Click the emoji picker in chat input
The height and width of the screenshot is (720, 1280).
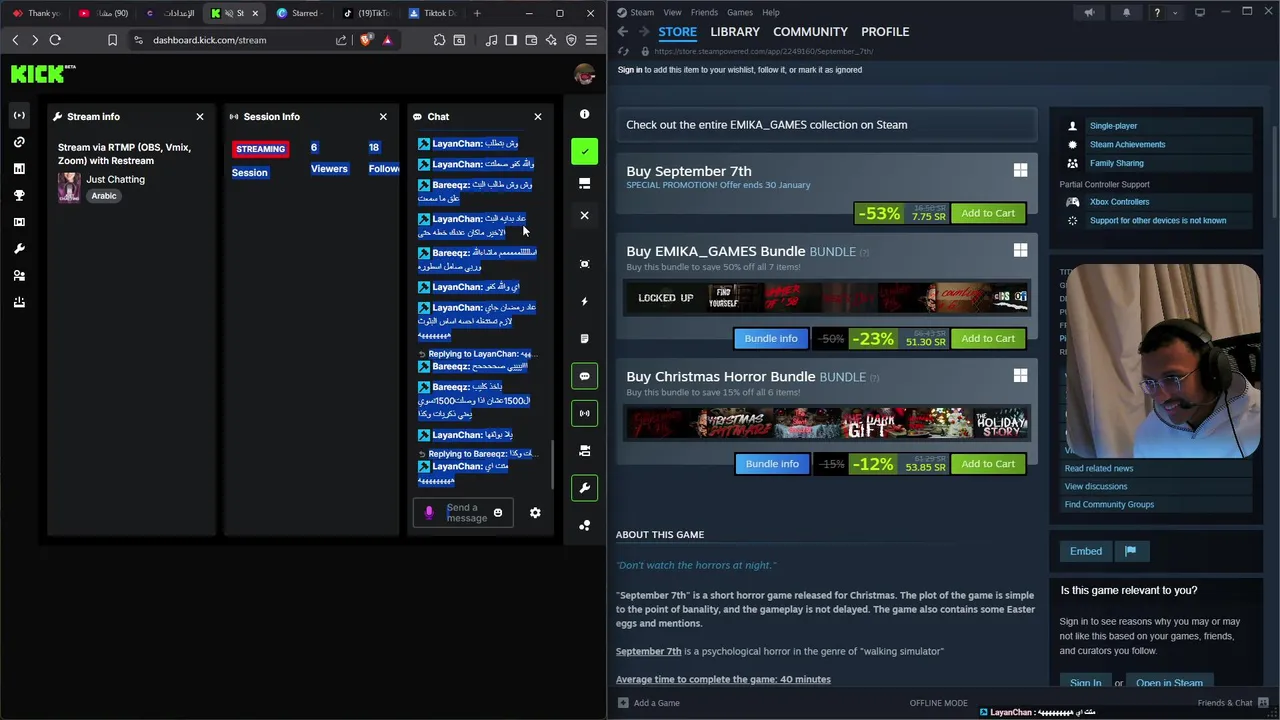[498, 513]
